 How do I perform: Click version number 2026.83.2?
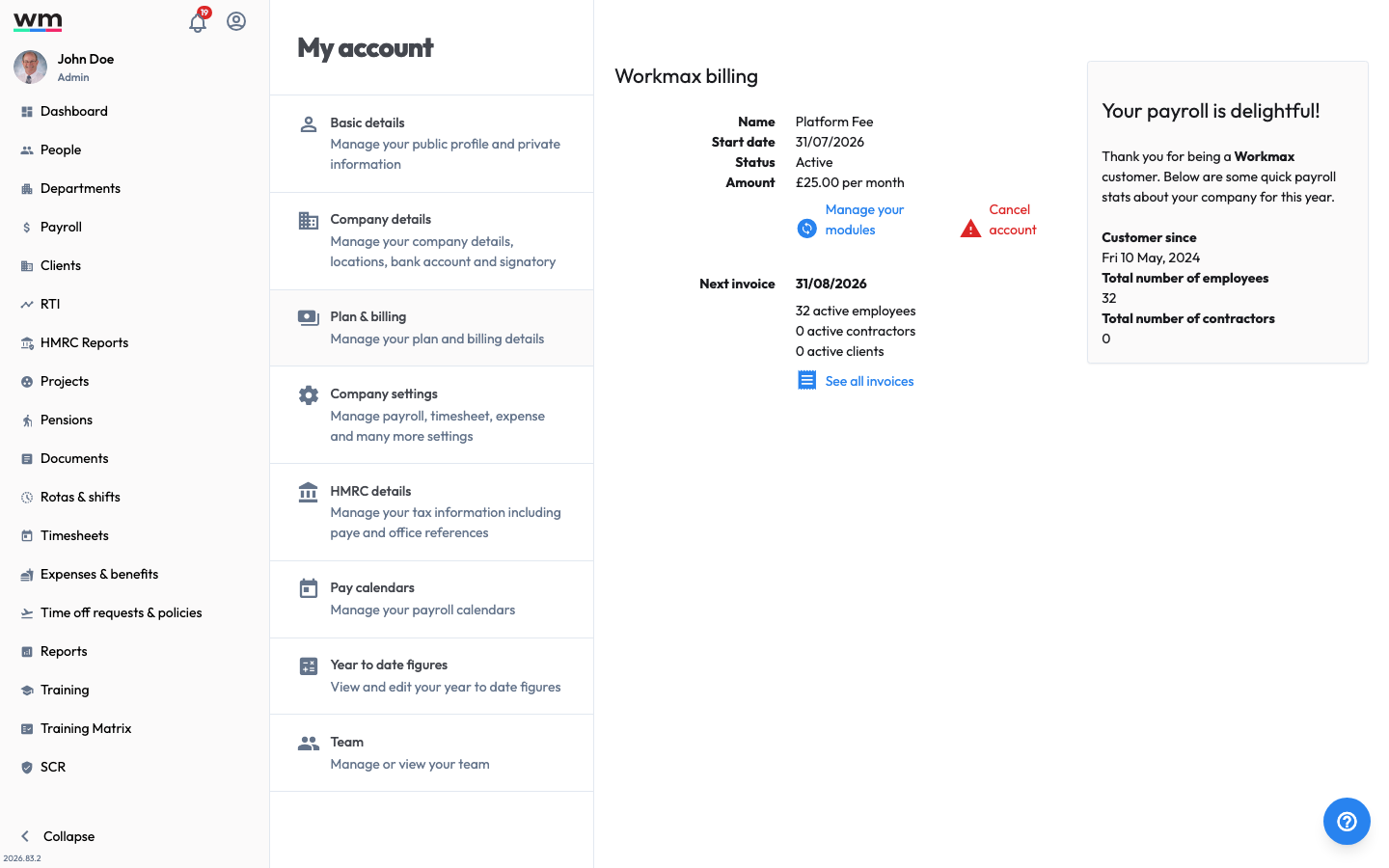pyautogui.click(x=22, y=858)
